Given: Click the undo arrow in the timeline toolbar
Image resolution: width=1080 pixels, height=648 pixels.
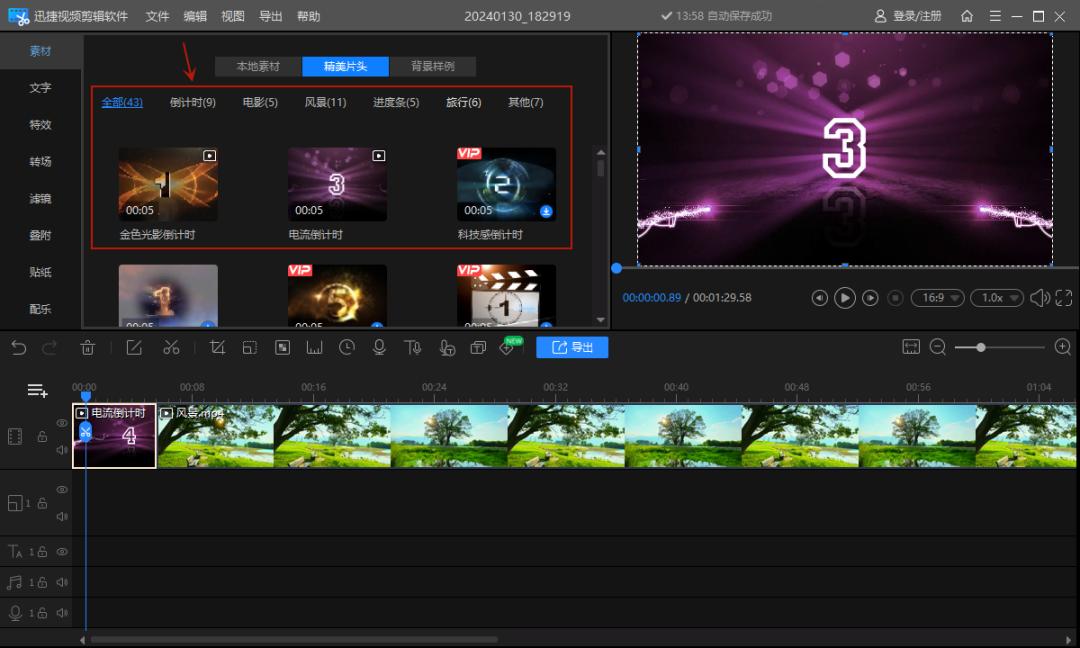Looking at the screenshot, I should pos(19,347).
